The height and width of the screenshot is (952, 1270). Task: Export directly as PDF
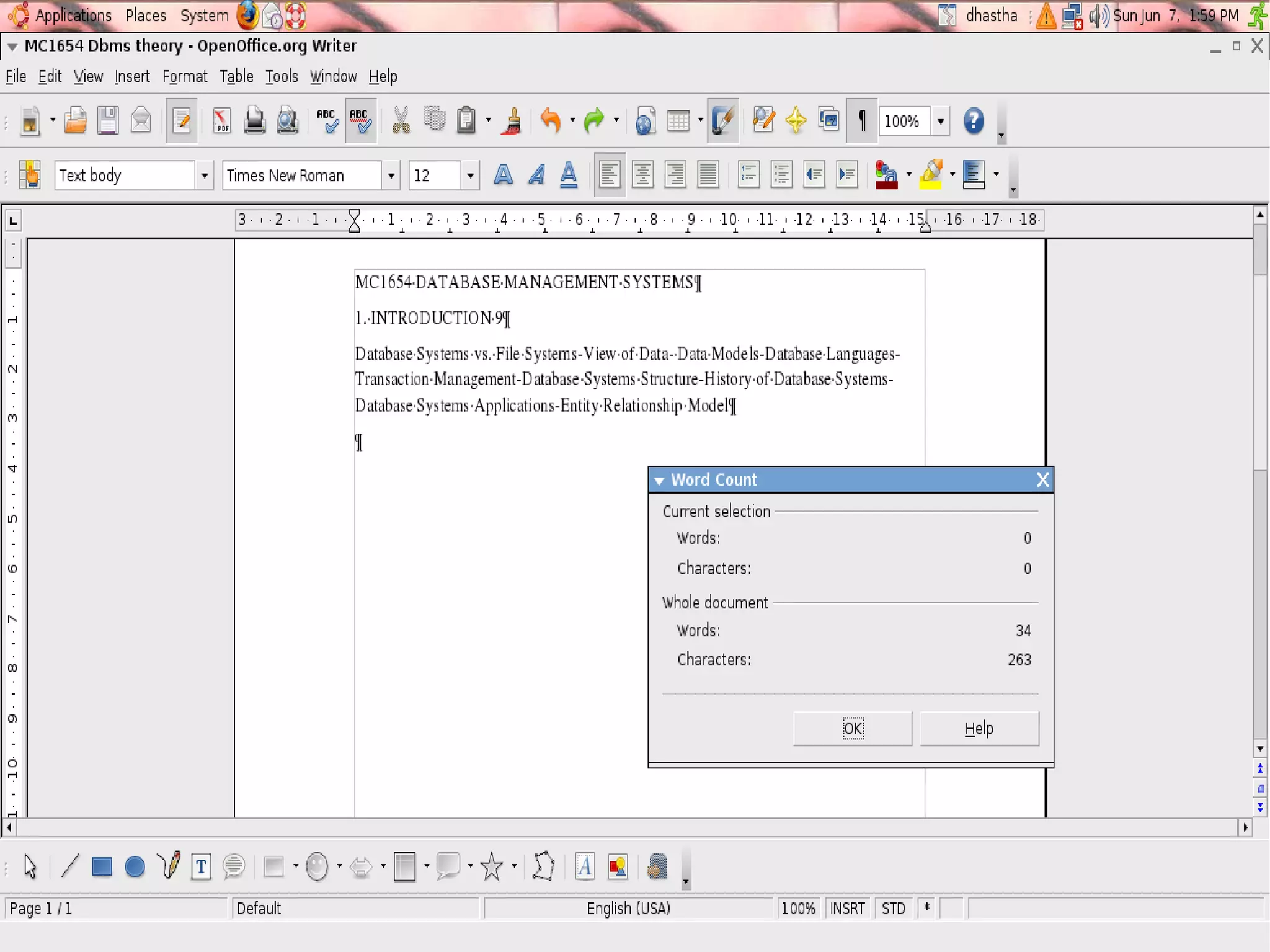pos(221,120)
